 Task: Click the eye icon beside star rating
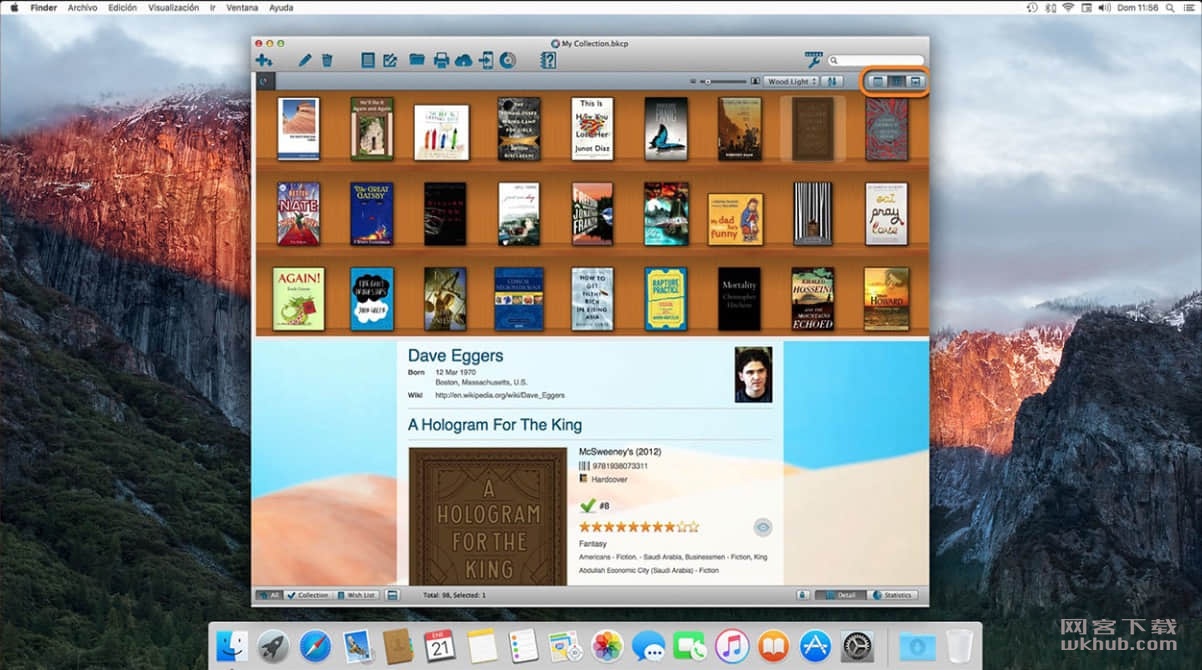tap(763, 527)
